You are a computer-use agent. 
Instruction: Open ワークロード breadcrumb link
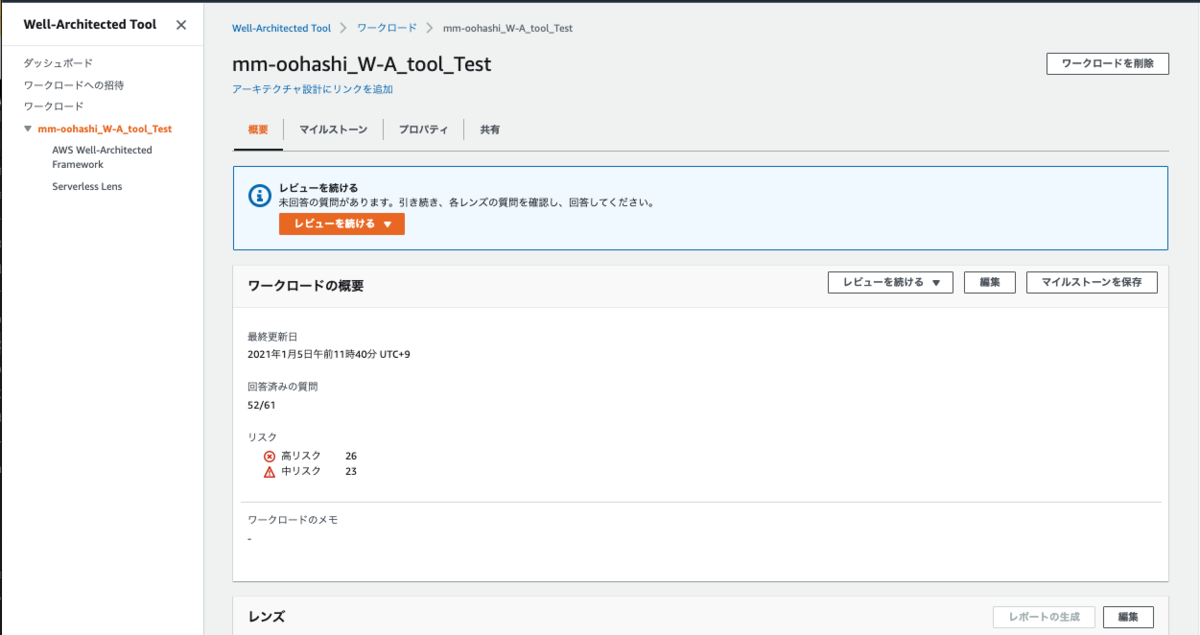click(385, 28)
